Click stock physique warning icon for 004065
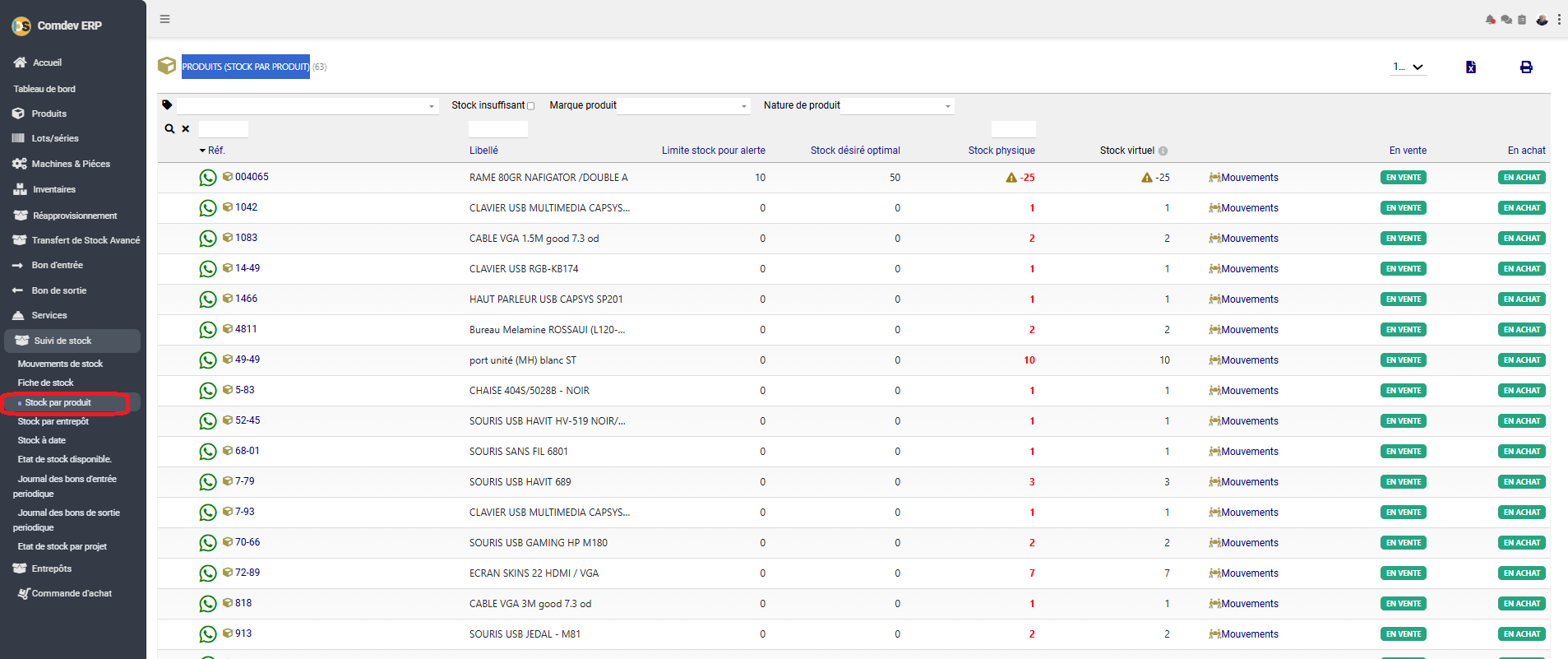Image resolution: width=1568 pixels, height=659 pixels. pyautogui.click(x=1011, y=178)
